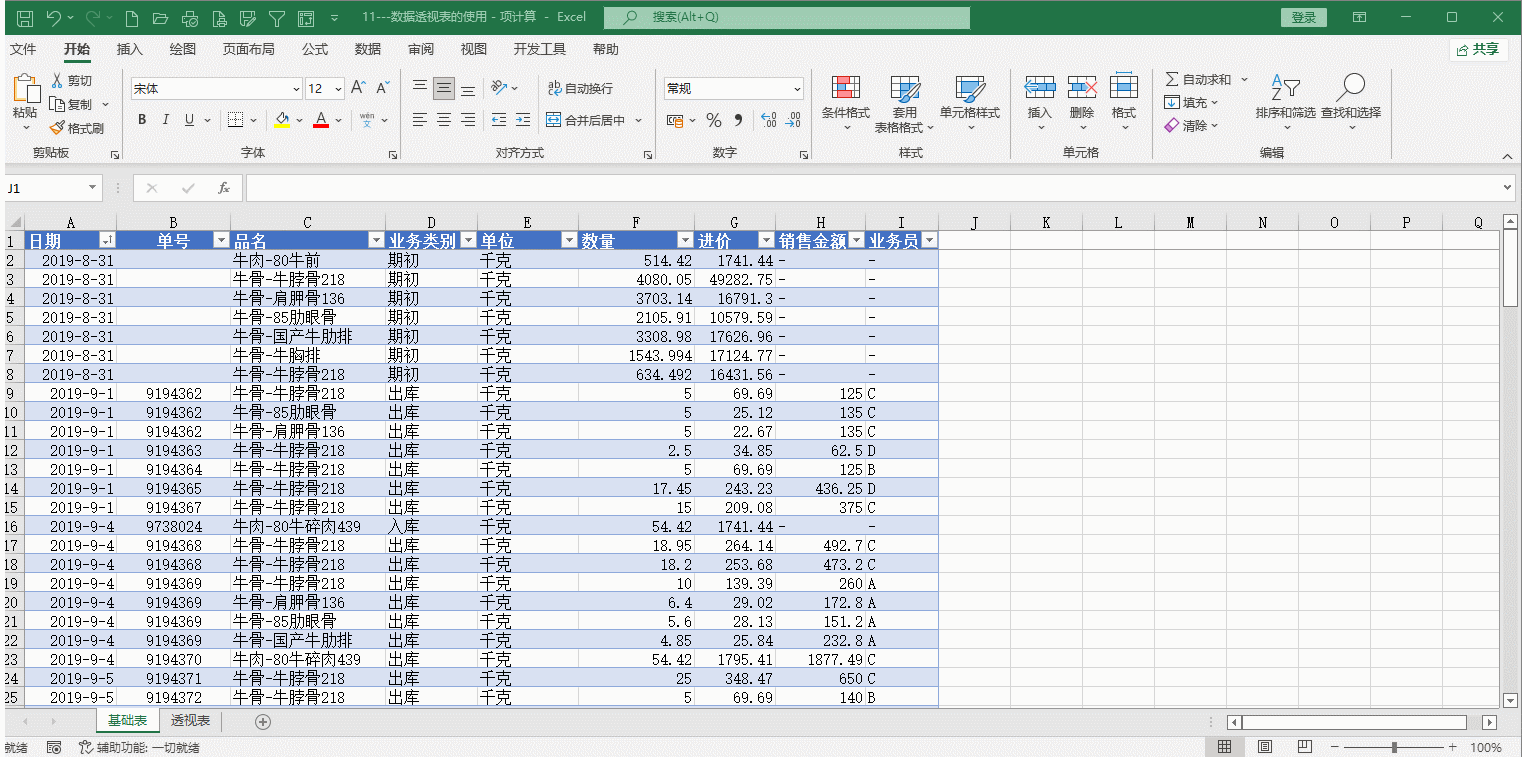Click the zoom slider handle

(1395, 747)
